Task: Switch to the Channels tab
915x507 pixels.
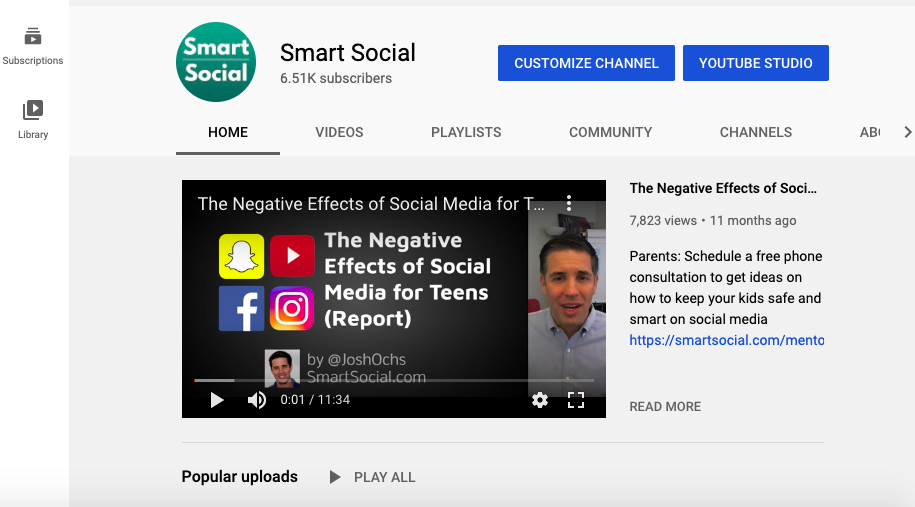Action: tap(756, 132)
